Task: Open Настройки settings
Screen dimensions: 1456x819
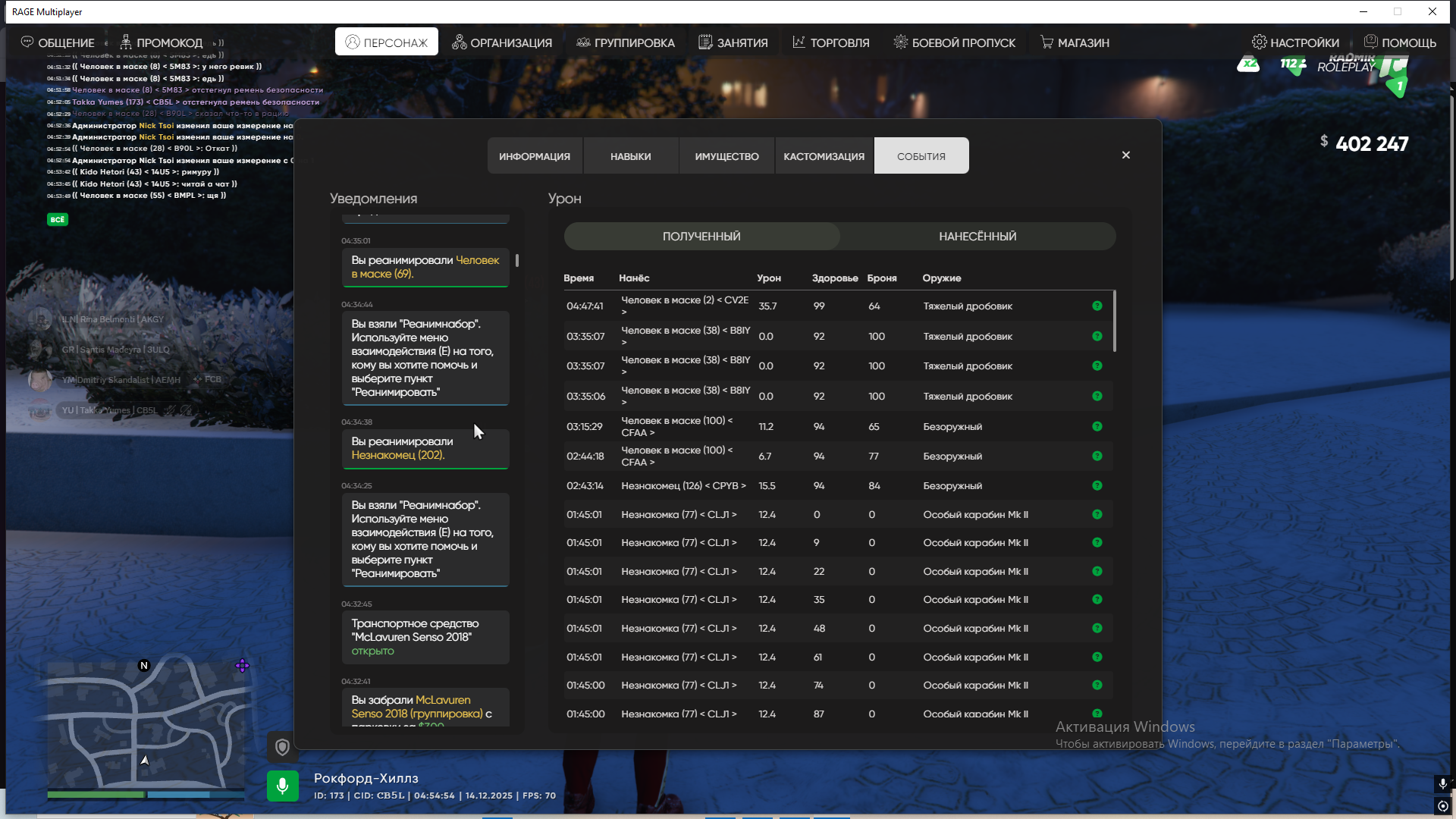Action: click(1295, 42)
